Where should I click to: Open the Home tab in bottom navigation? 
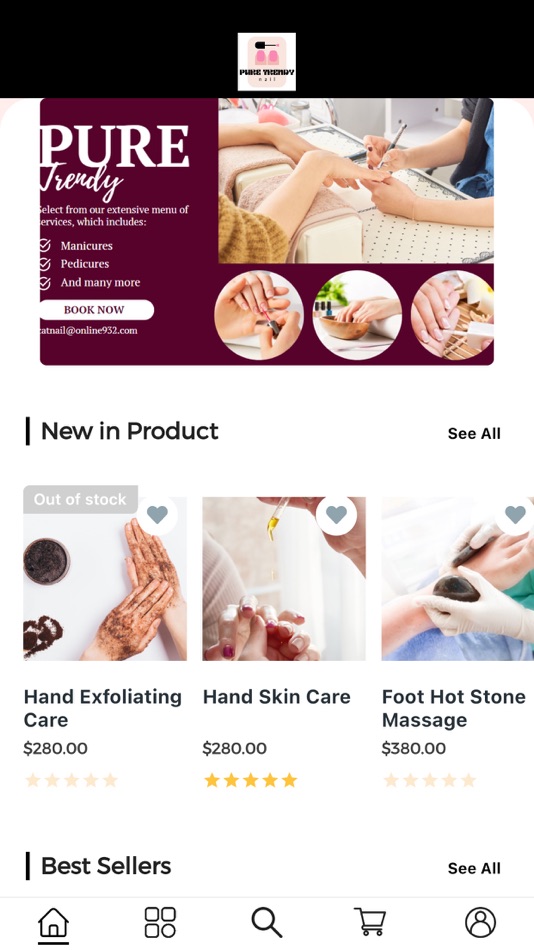[53, 922]
